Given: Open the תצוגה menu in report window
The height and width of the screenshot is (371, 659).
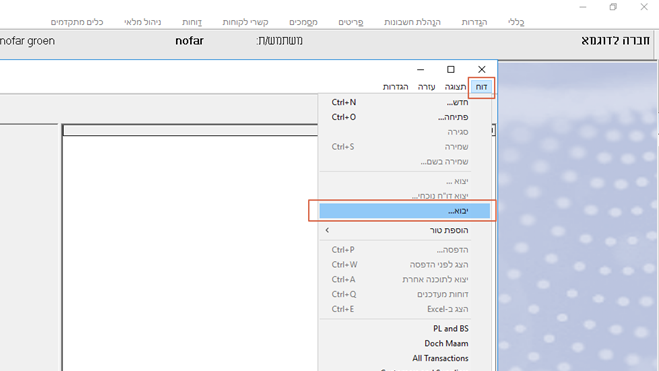Looking at the screenshot, I should [455, 87].
